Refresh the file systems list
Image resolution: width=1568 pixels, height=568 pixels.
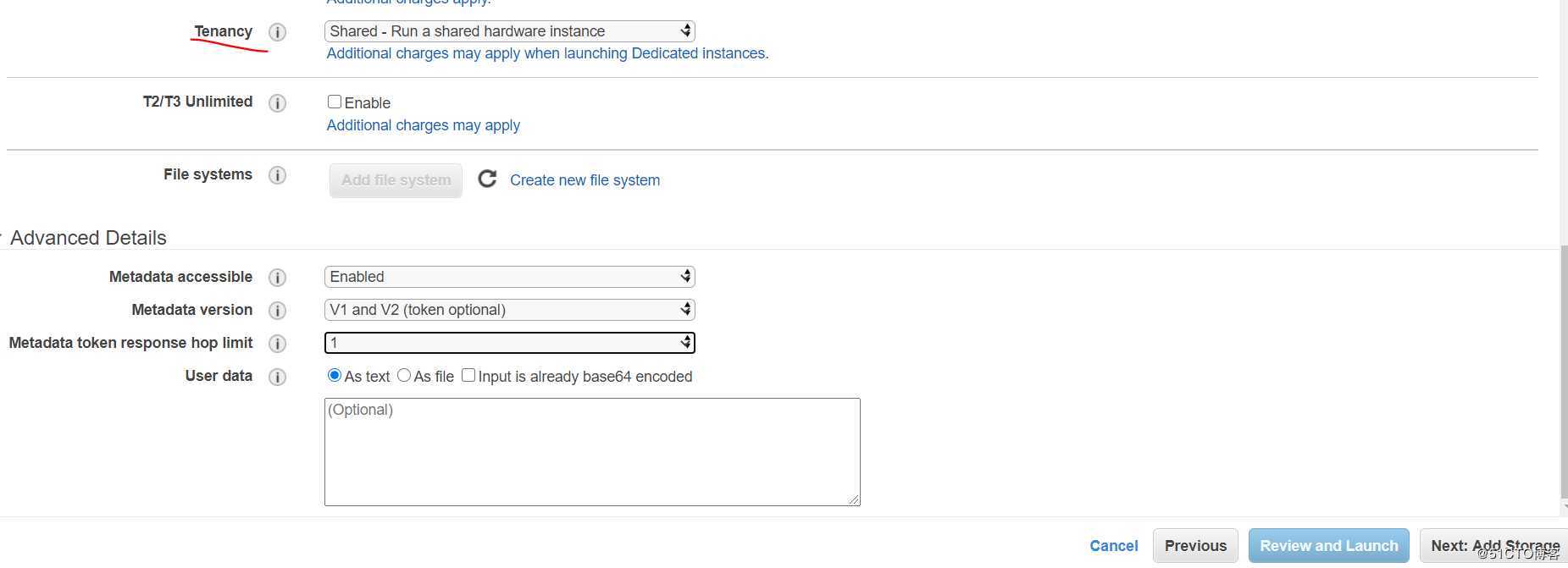(487, 179)
